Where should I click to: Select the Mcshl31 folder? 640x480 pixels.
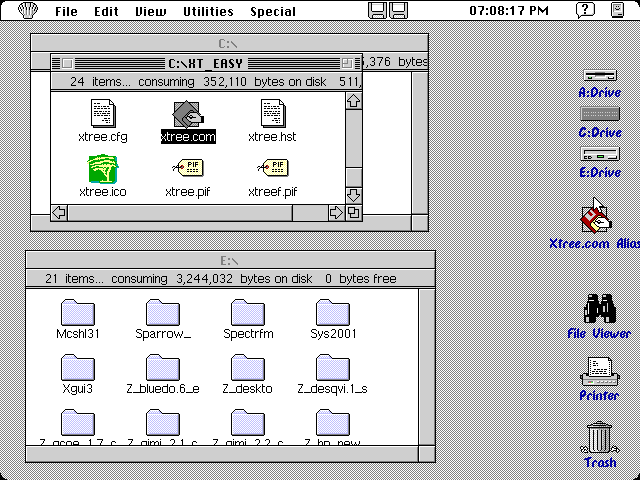click(78, 312)
